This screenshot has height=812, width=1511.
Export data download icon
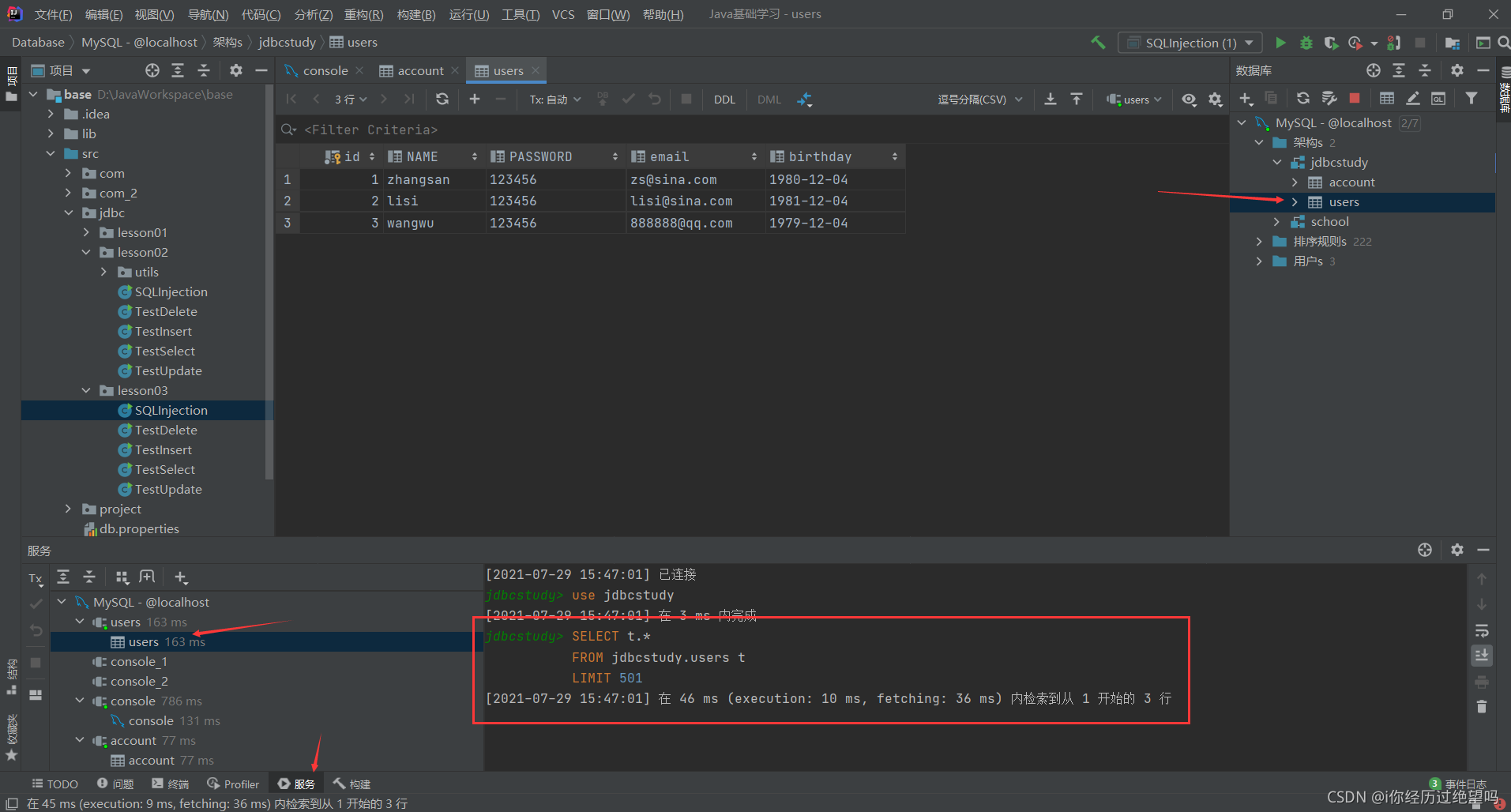click(x=1050, y=99)
